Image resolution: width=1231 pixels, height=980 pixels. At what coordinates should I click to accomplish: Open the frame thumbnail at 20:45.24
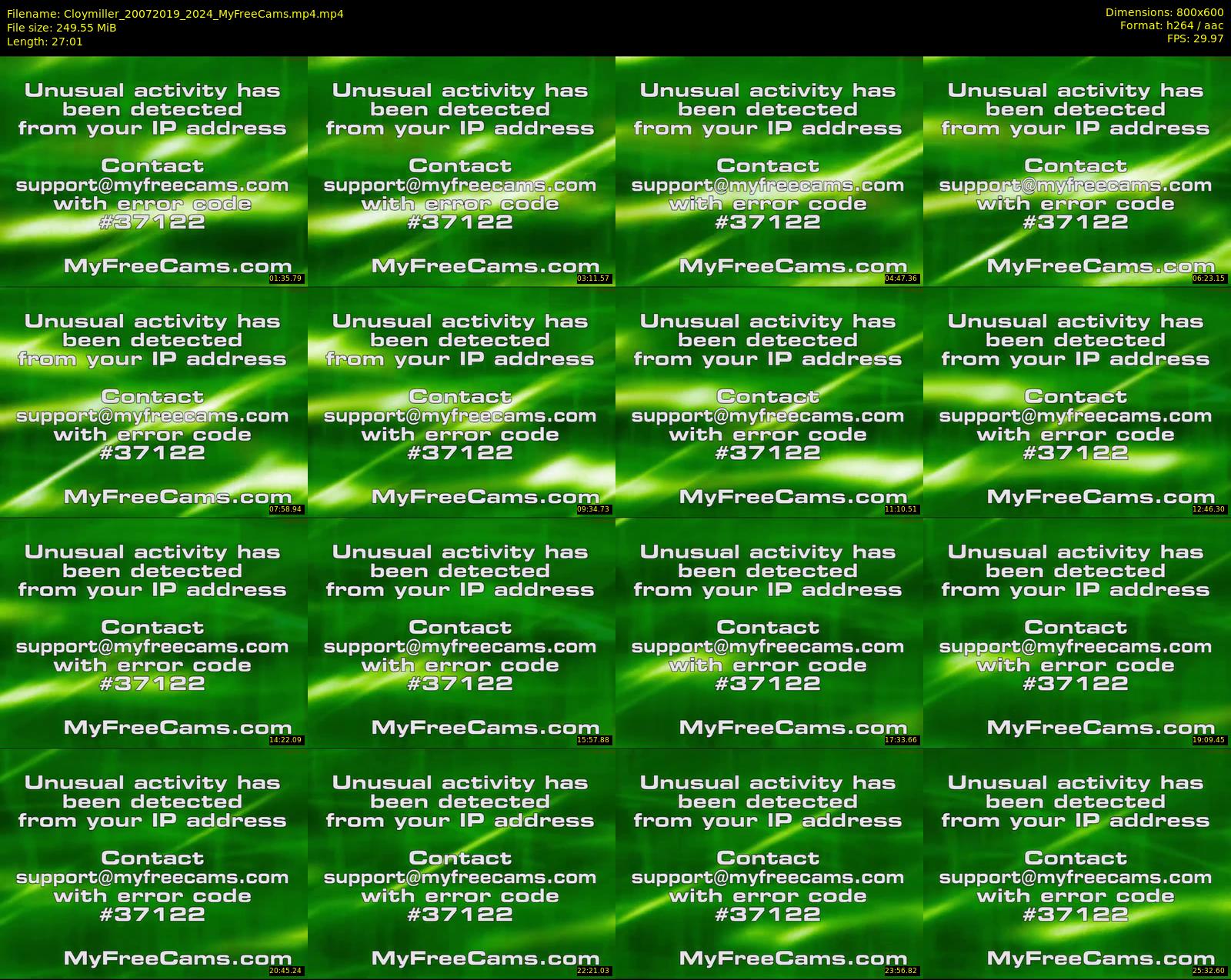click(154, 863)
